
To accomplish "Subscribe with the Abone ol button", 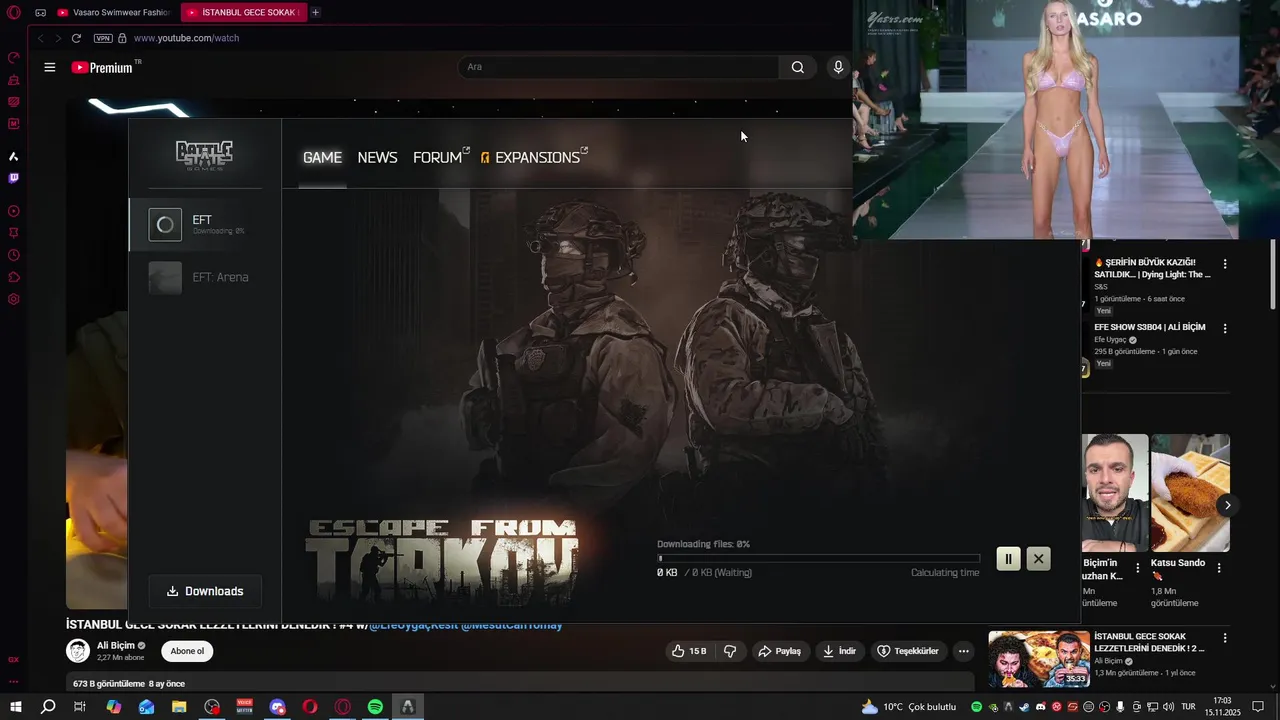I will coord(187,651).
